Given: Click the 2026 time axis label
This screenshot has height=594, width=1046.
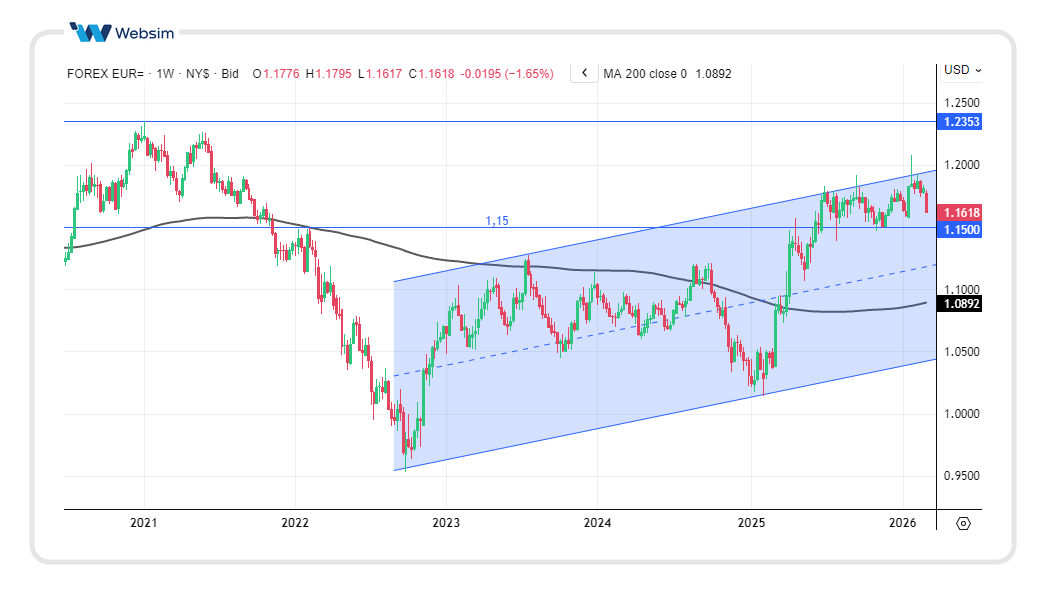Looking at the screenshot, I should click(902, 523).
